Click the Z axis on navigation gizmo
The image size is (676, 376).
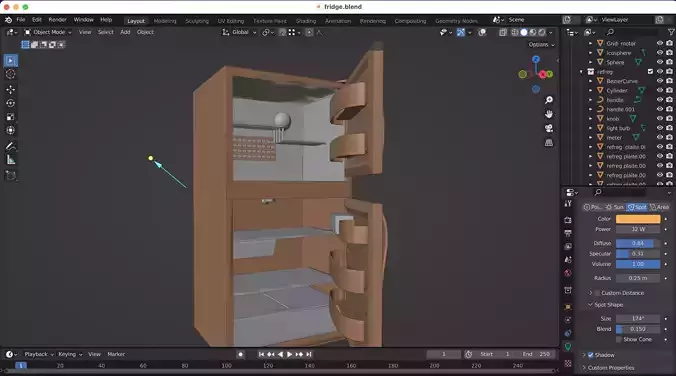pos(536,59)
